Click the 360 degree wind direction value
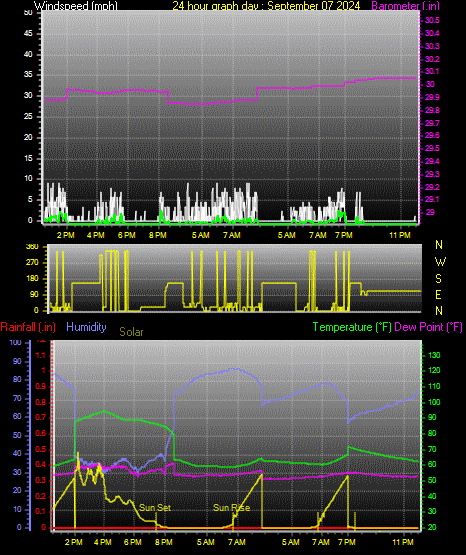 (32, 247)
